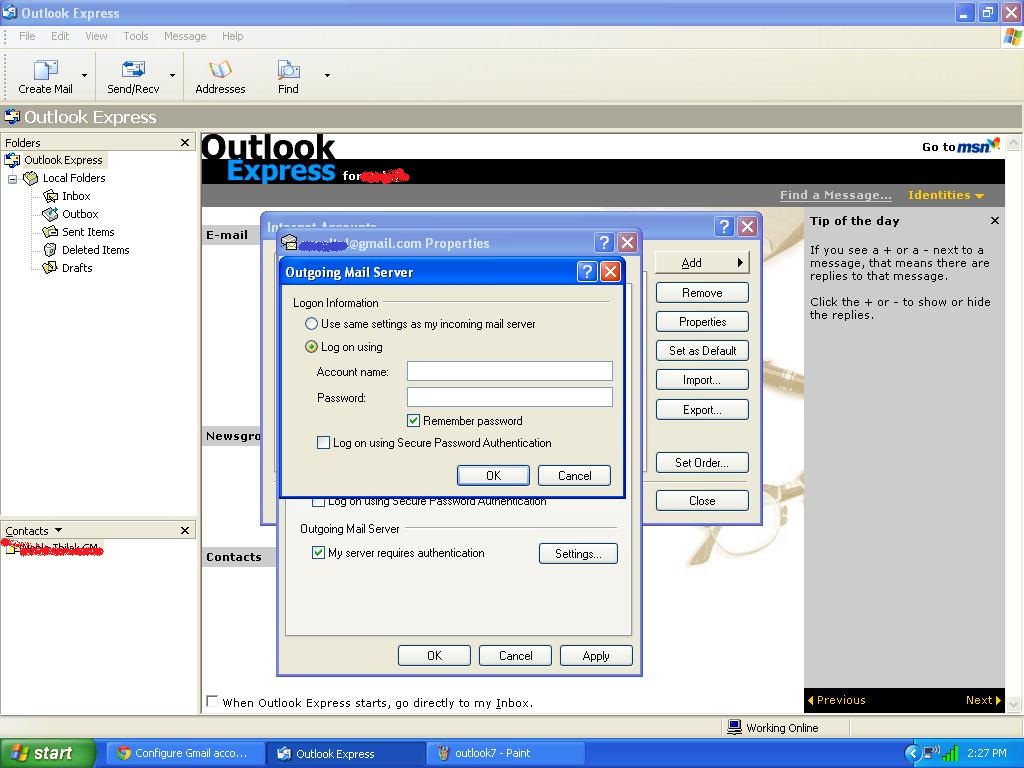Screen dimensions: 1024x768
Task: Select the Inbox folder icon
Action: click(50, 196)
